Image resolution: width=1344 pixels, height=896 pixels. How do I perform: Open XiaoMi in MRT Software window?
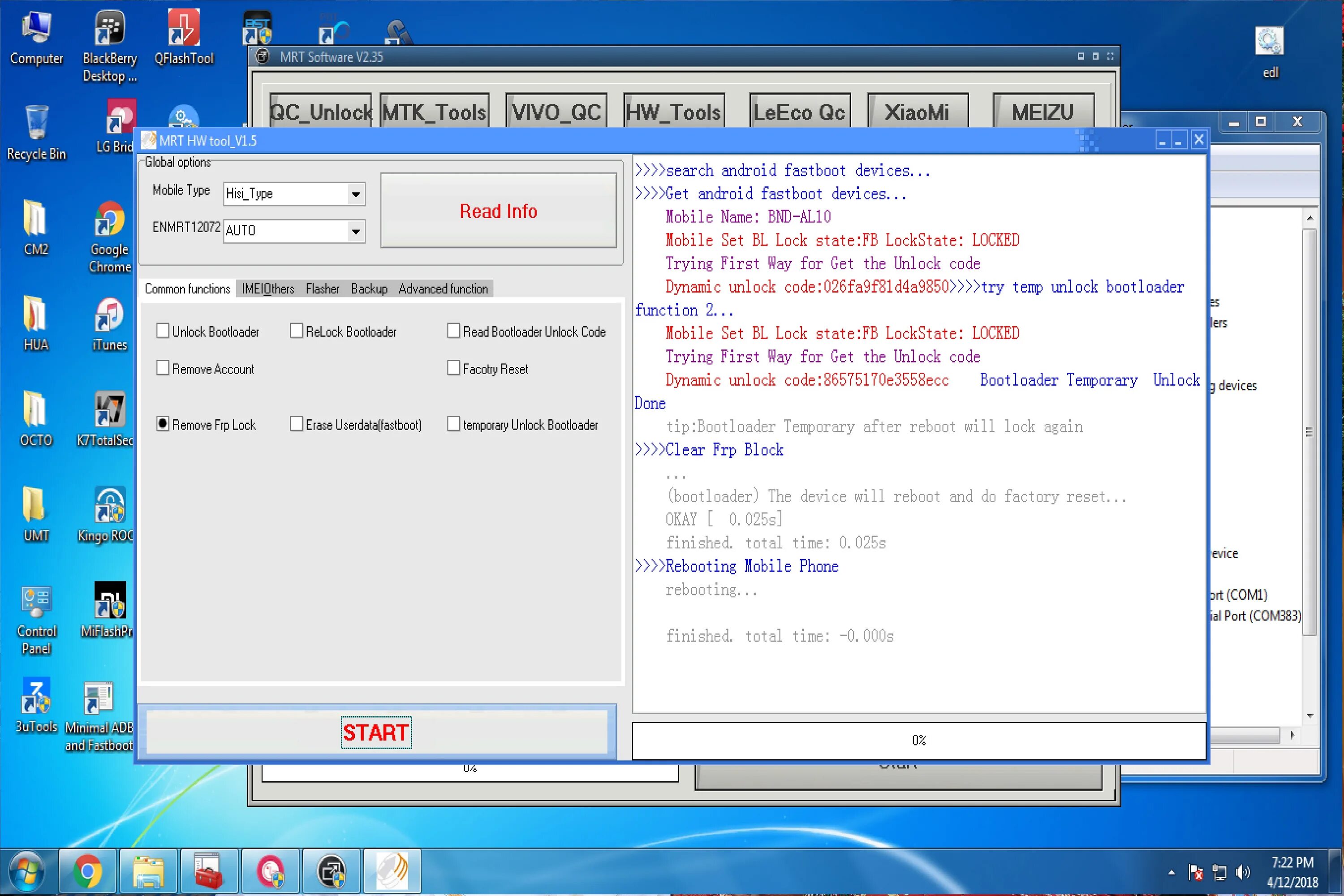click(x=918, y=112)
